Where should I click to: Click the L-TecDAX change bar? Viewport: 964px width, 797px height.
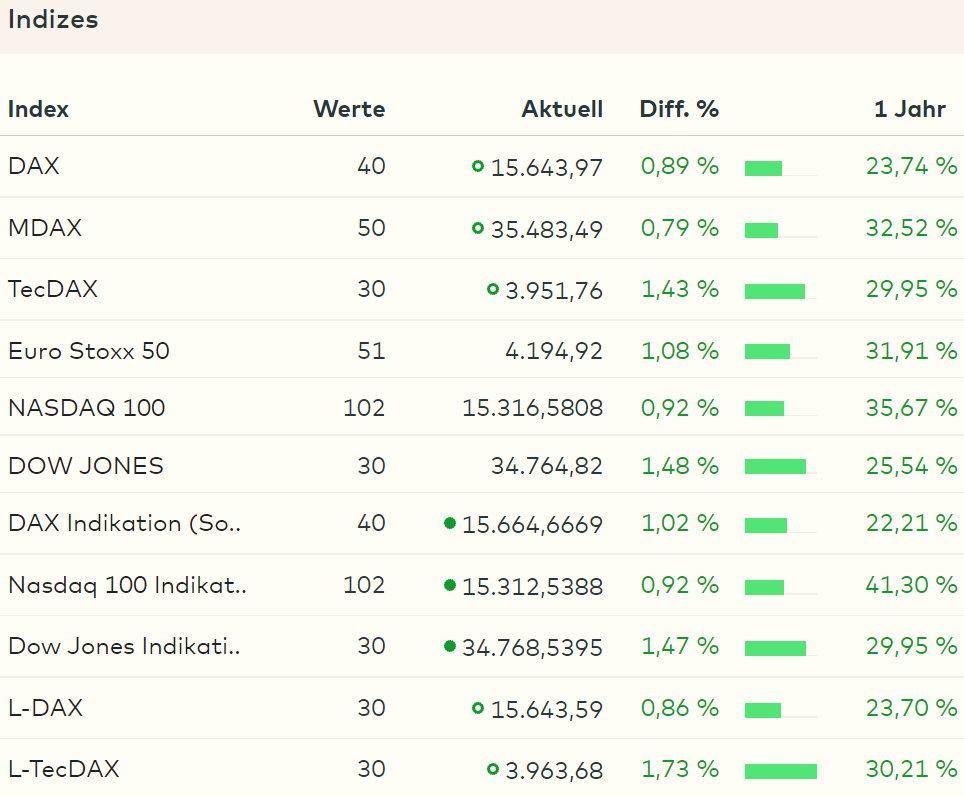point(781,771)
